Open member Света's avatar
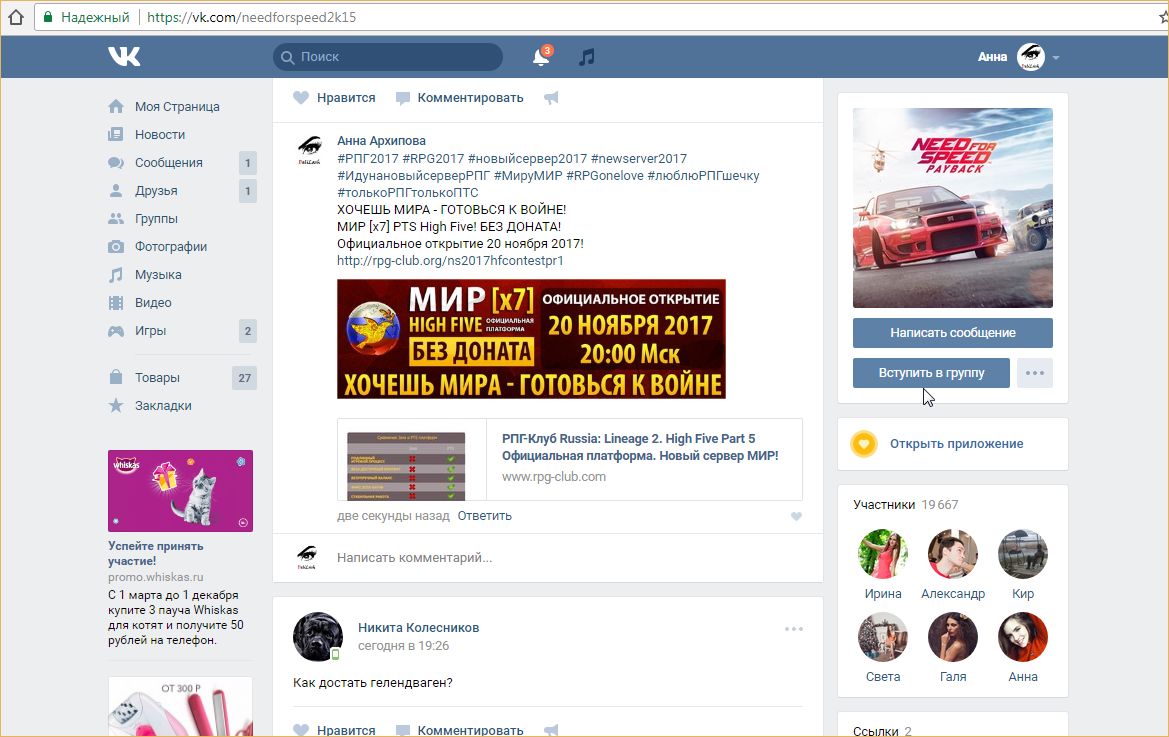 click(x=883, y=637)
